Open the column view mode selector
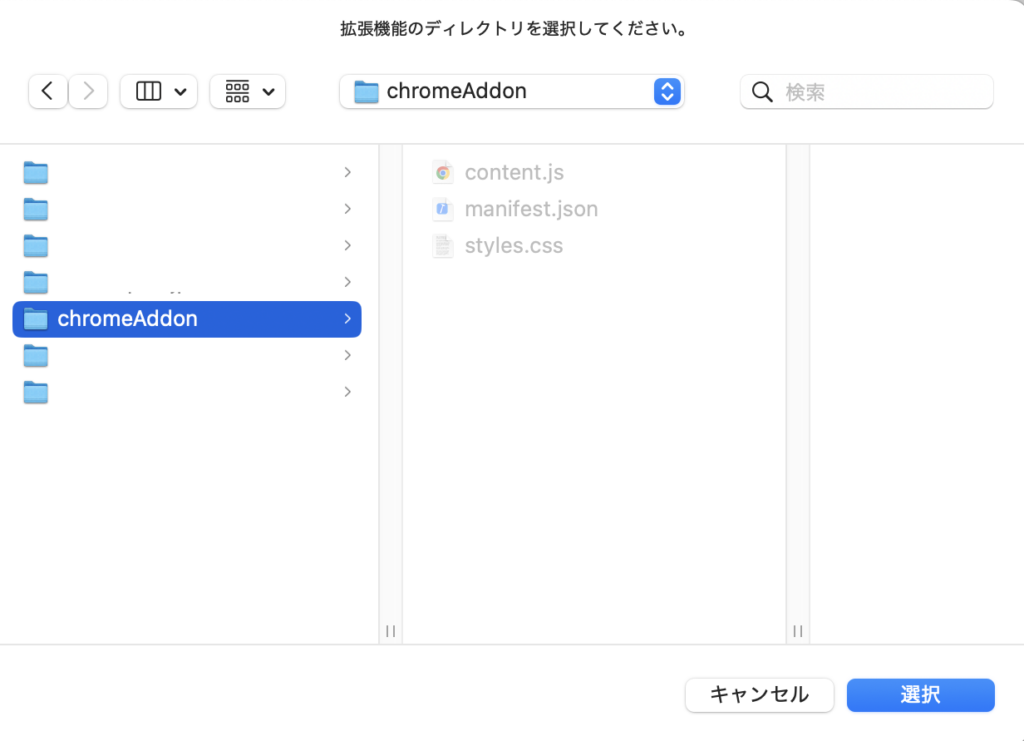Screen dimensions: 1024x741 [x=159, y=92]
